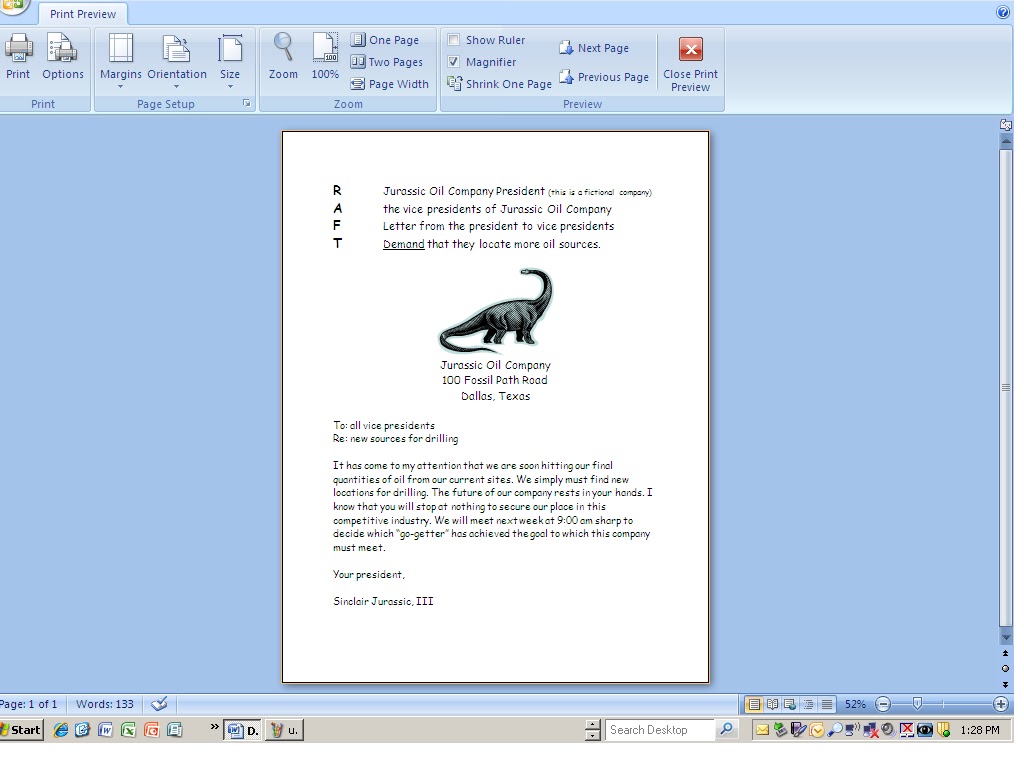
Task: Open the Windows Start menu
Action: (x=22, y=730)
